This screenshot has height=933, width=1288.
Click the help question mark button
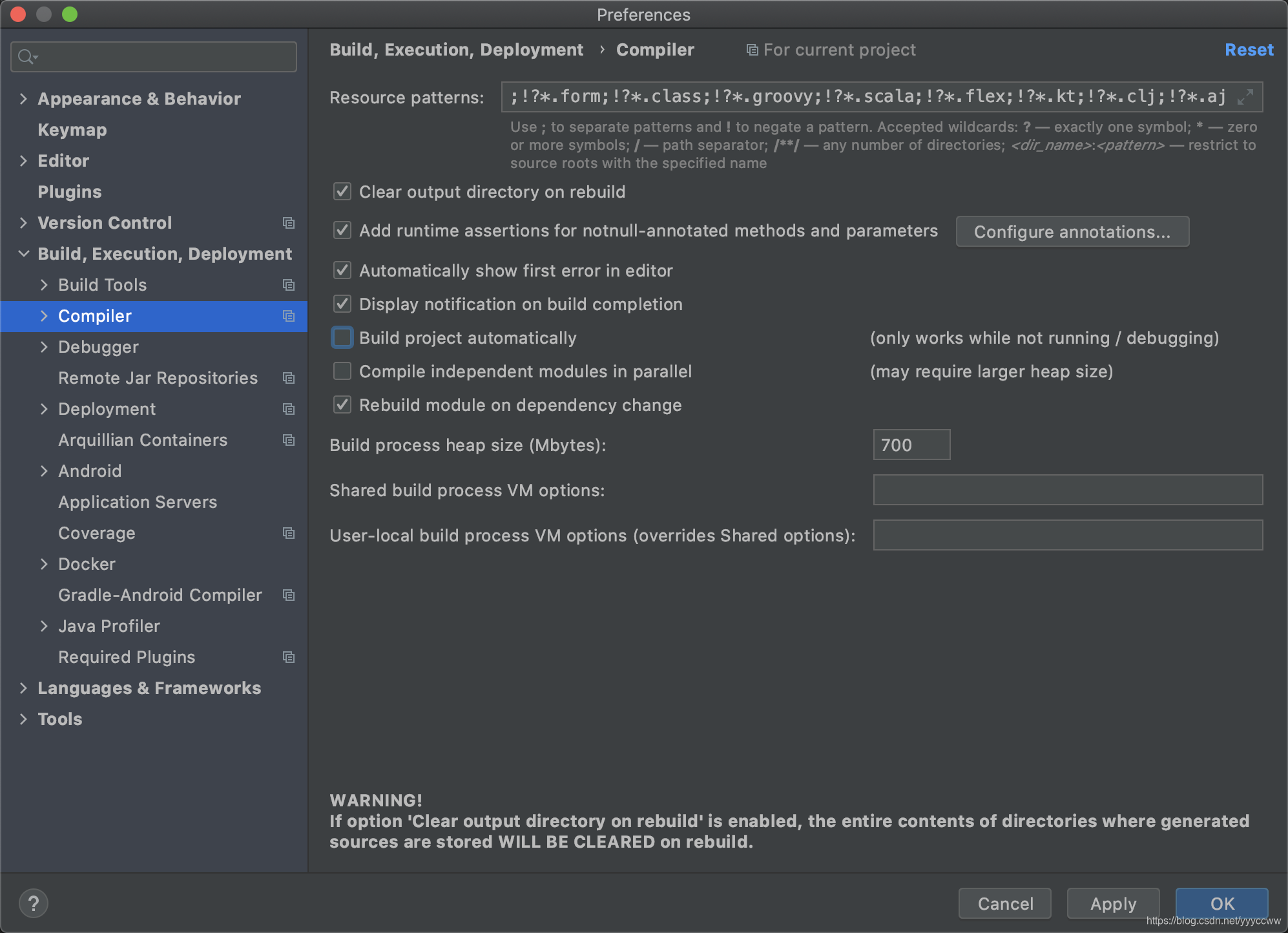tap(34, 903)
